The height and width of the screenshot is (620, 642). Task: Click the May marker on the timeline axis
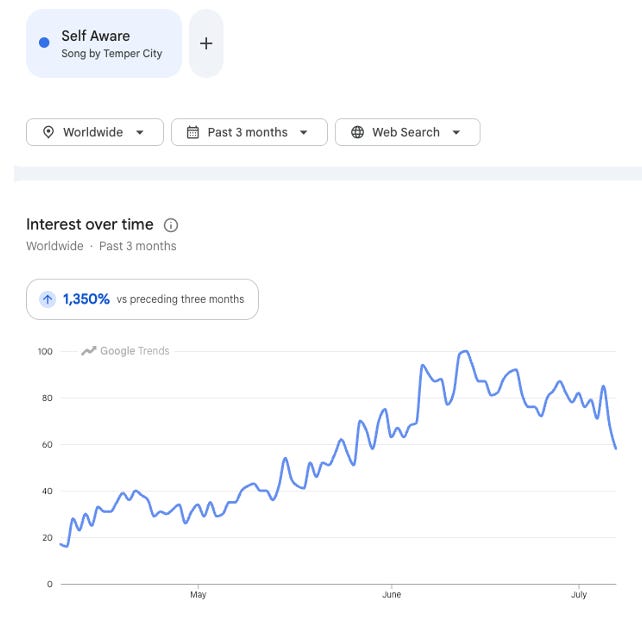pos(198,594)
